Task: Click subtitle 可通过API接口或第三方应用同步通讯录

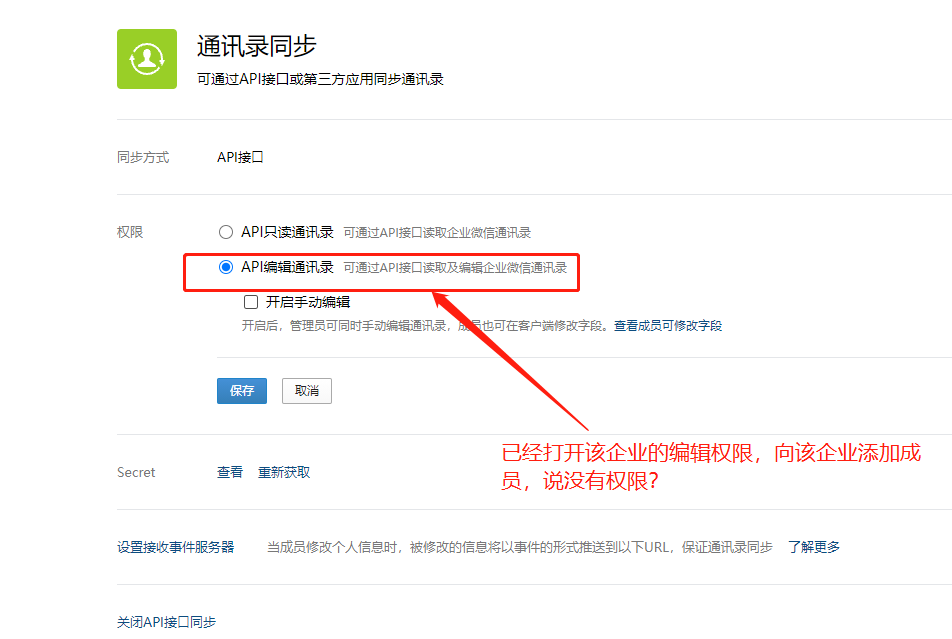Action: tap(320, 79)
